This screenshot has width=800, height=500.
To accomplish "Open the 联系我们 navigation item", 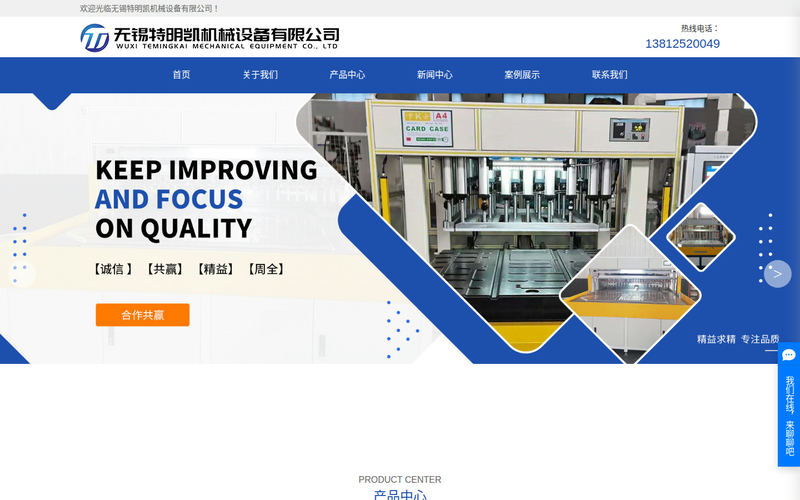I will 610,75.
